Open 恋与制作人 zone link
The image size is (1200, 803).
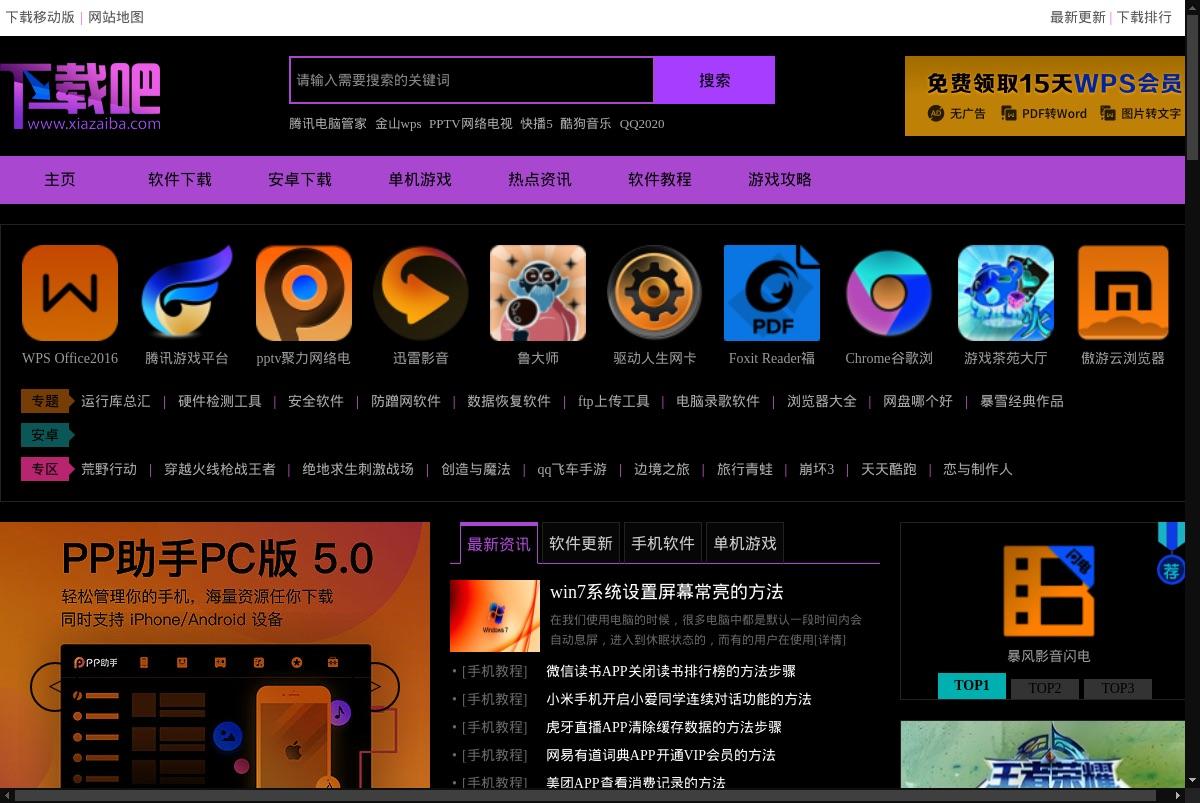tap(978, 469)
